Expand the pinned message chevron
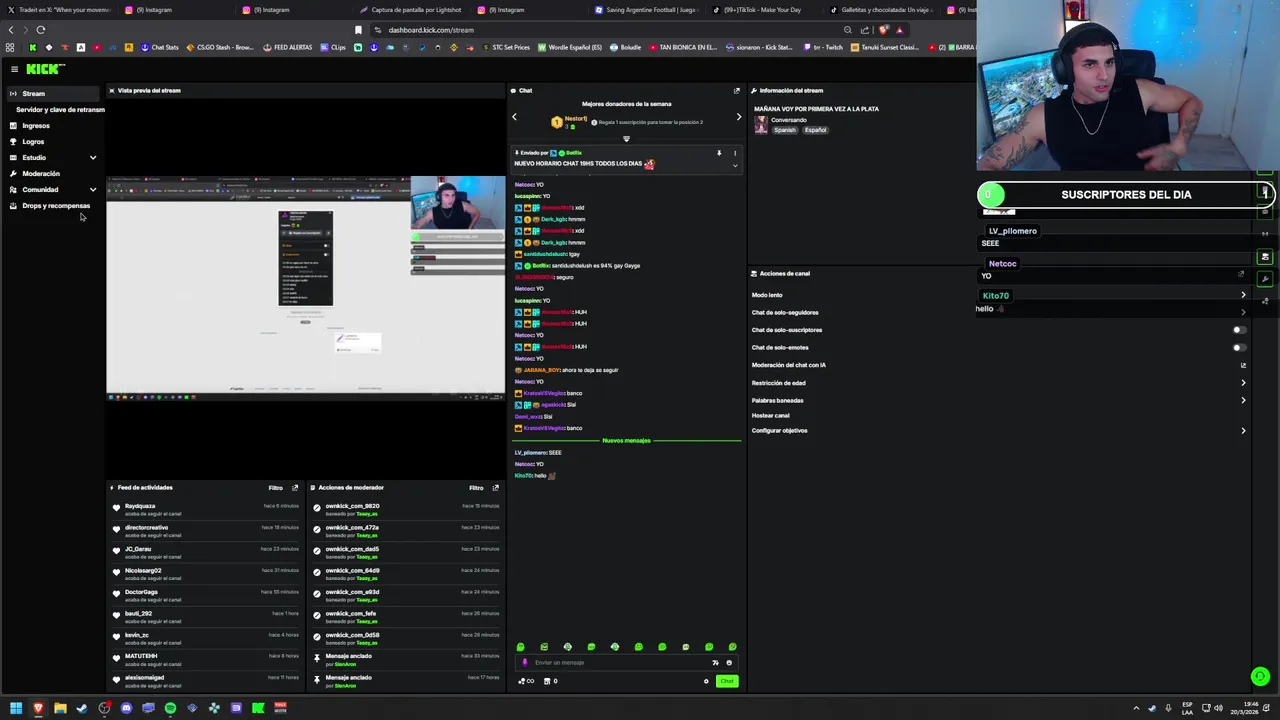 coord(735,165)
